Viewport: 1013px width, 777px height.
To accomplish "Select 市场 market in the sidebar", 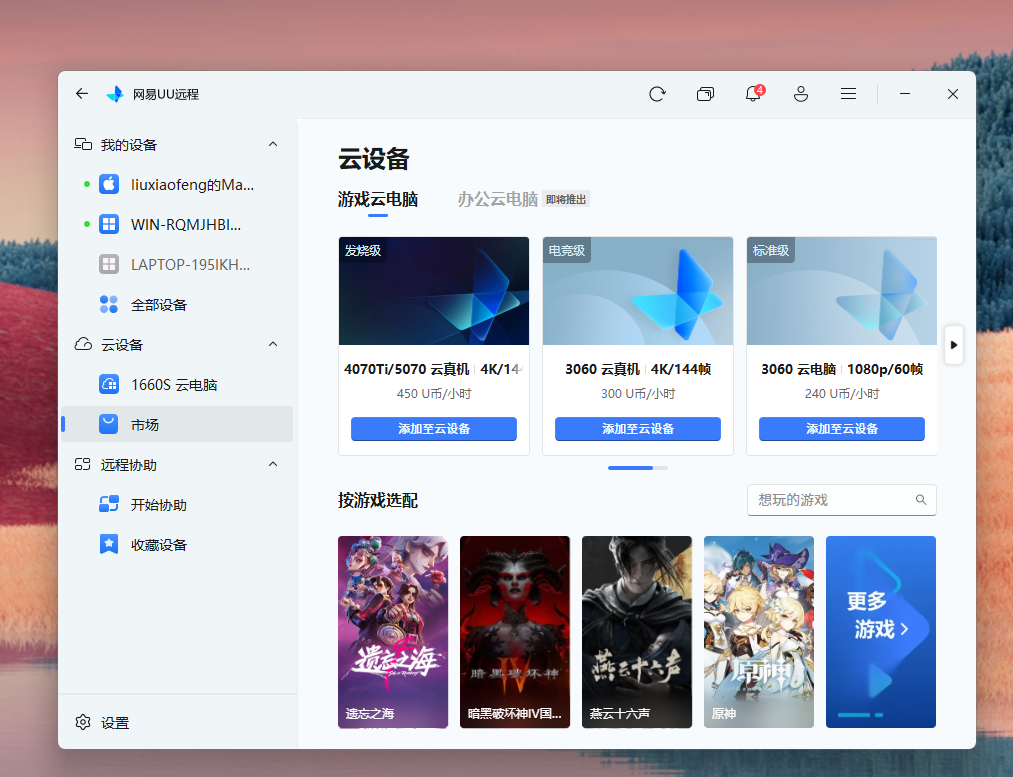I will [177, 424].
